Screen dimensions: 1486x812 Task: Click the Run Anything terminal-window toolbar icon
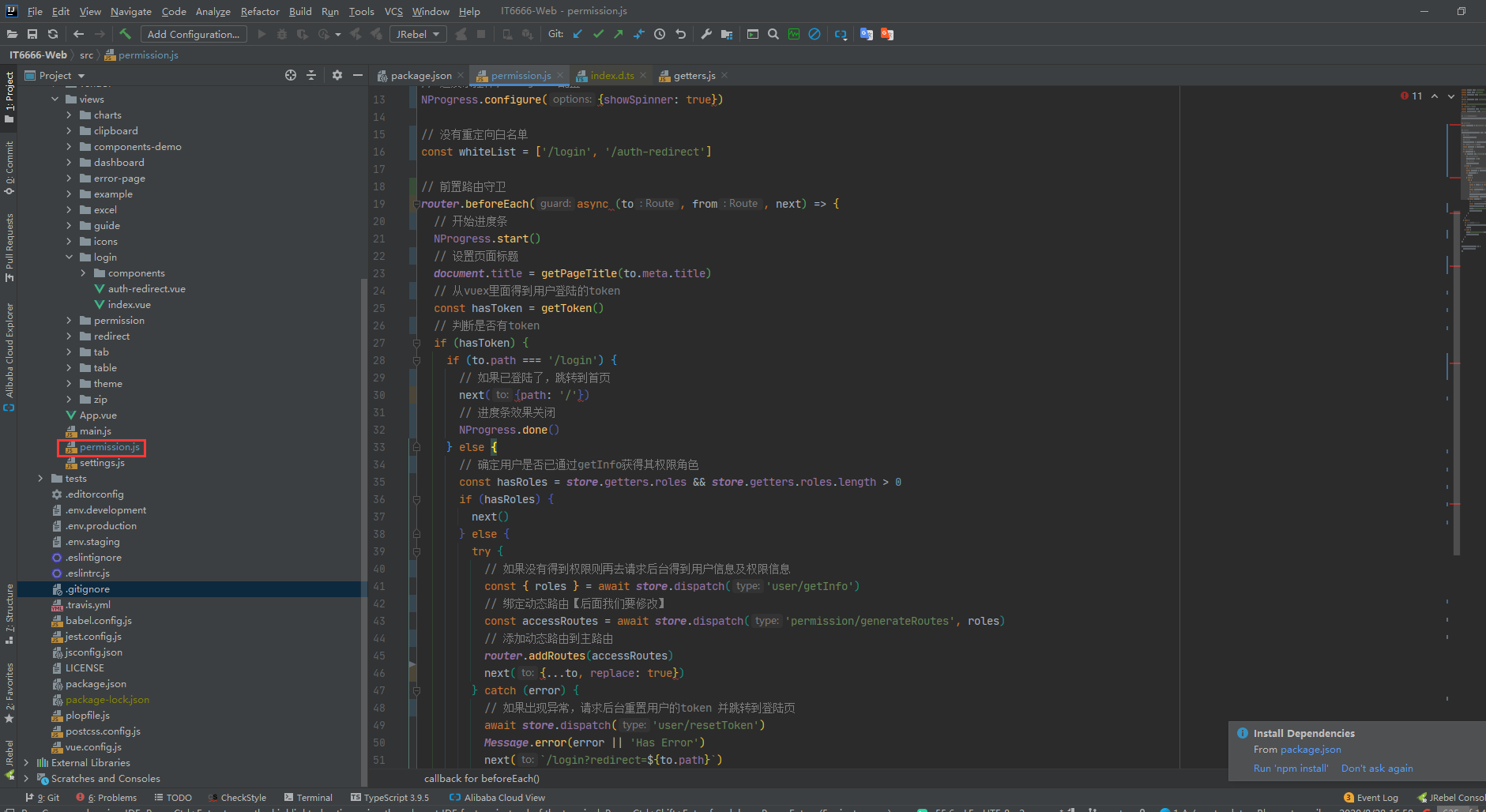pyautogui.click(x=753, y=34)
